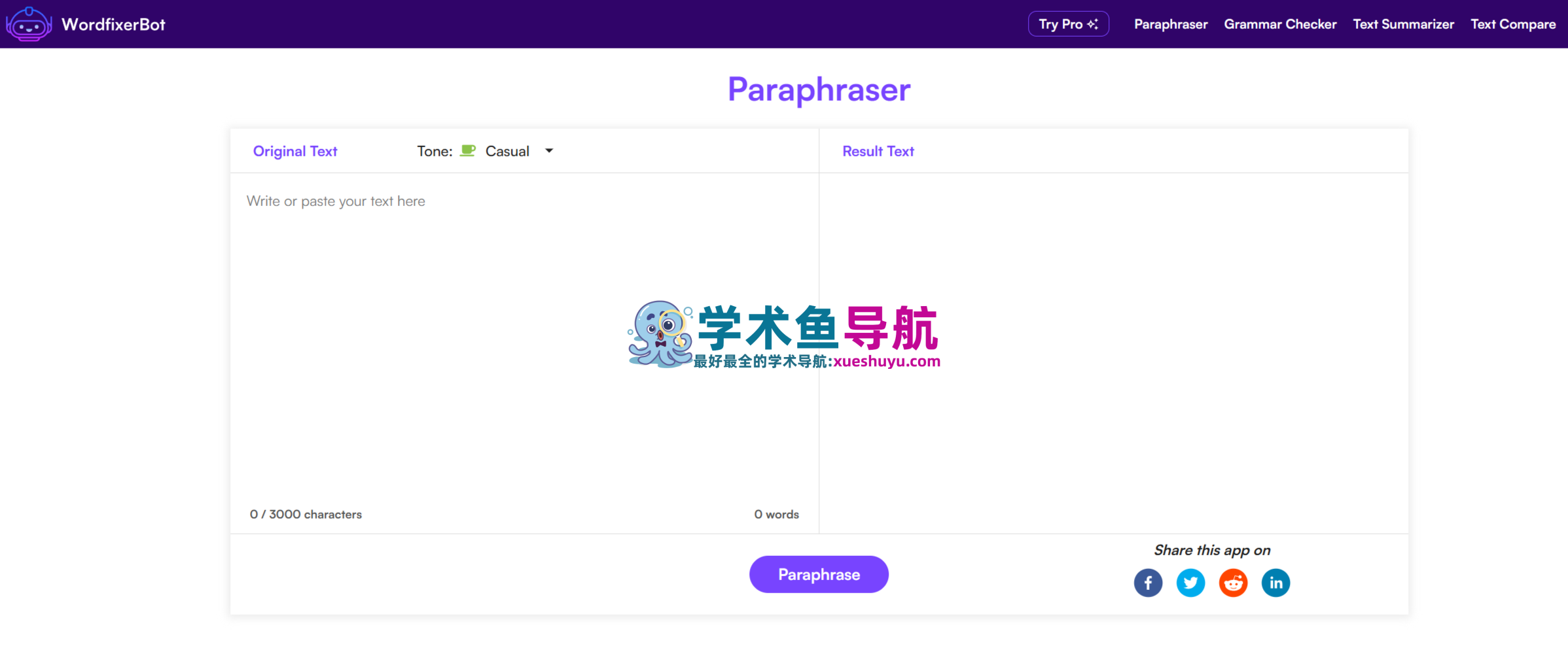
Task: Click the Share this app on text
Action: point(1212,550)
